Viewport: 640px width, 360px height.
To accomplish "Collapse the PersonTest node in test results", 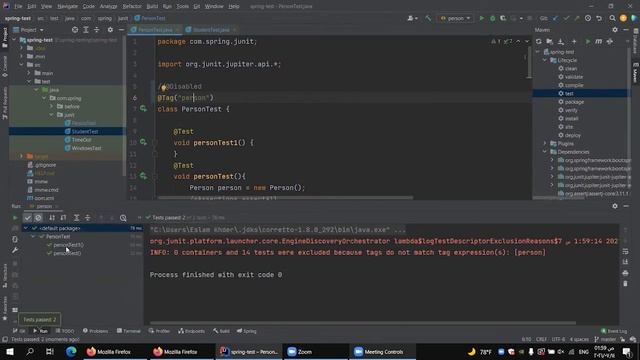I will [33, 236].
